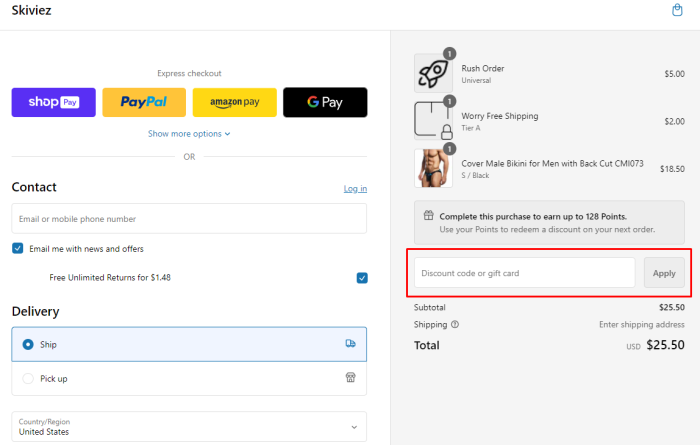Image resolution: width=700 pixels, height=445 pixels.
Task: Expand Show more options
Action: click(189, 133)
